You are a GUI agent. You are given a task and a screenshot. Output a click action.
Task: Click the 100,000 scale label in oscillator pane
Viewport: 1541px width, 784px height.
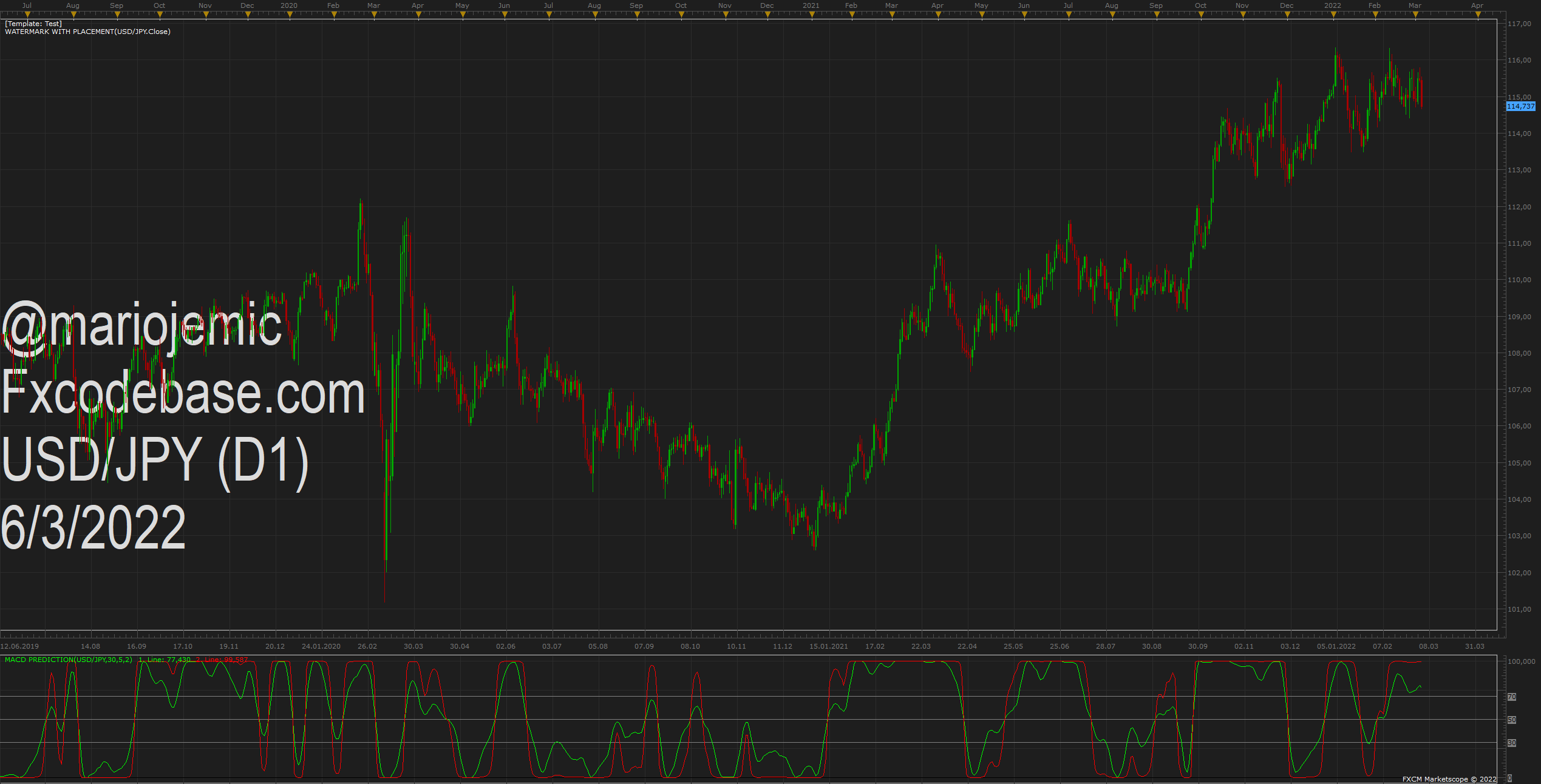click(x=1522, y=661)
